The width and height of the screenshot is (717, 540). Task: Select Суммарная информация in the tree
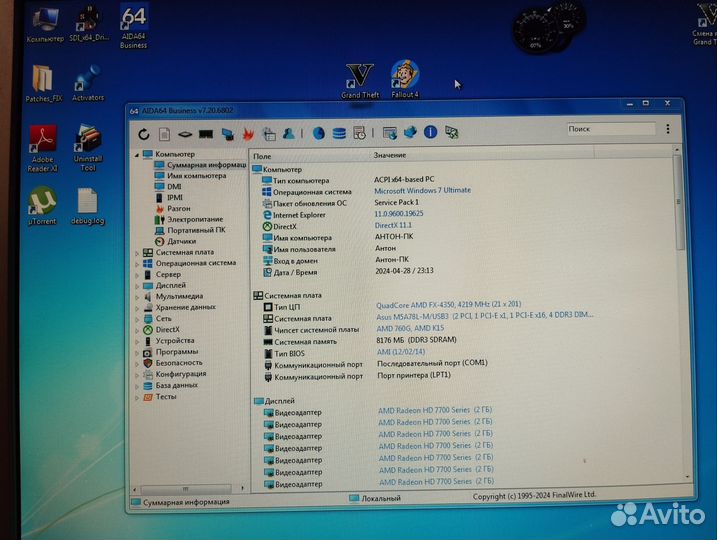pyautogui.click(x=205, y=165)
